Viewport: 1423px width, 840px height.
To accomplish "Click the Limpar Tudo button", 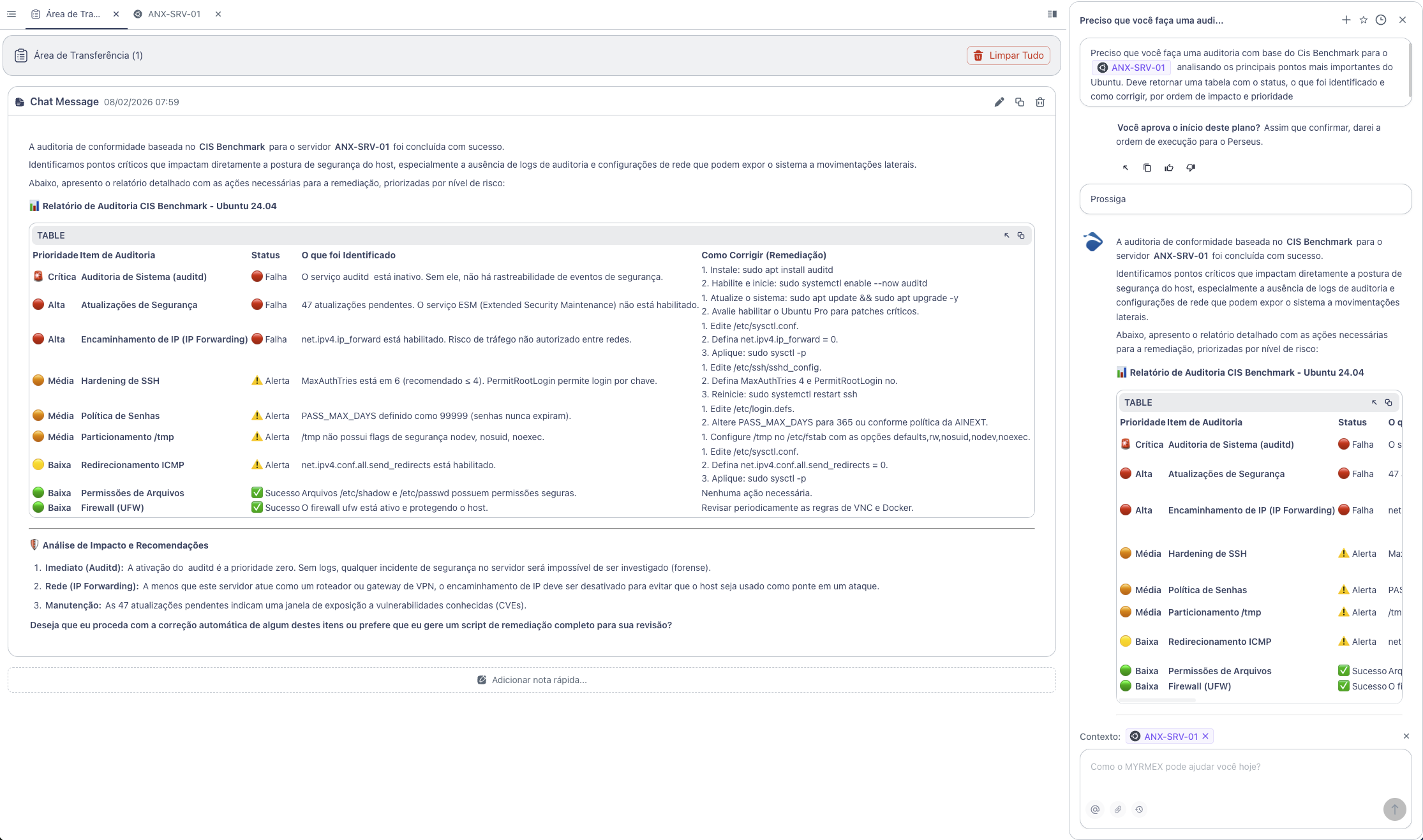I will click(1008, 55).
